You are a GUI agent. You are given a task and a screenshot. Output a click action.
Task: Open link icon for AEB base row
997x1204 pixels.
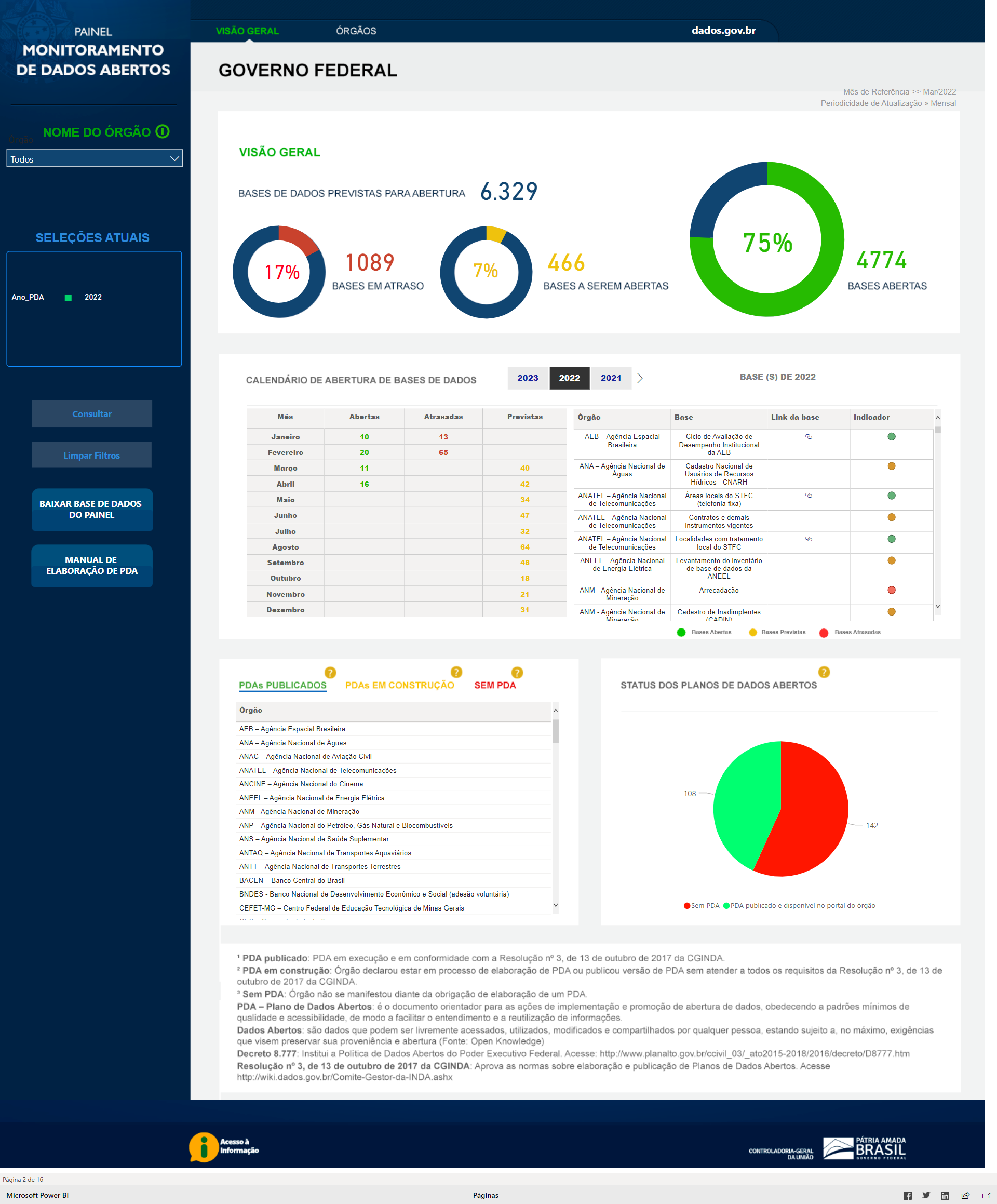click(809, 437)
